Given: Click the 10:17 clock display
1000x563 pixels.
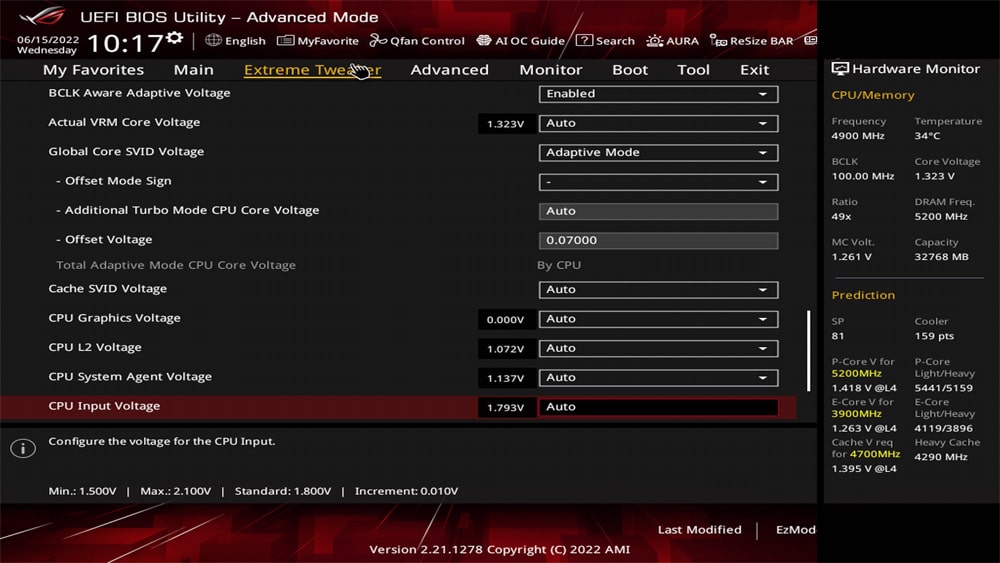Looking at the screenshot, I should (124, 43).
